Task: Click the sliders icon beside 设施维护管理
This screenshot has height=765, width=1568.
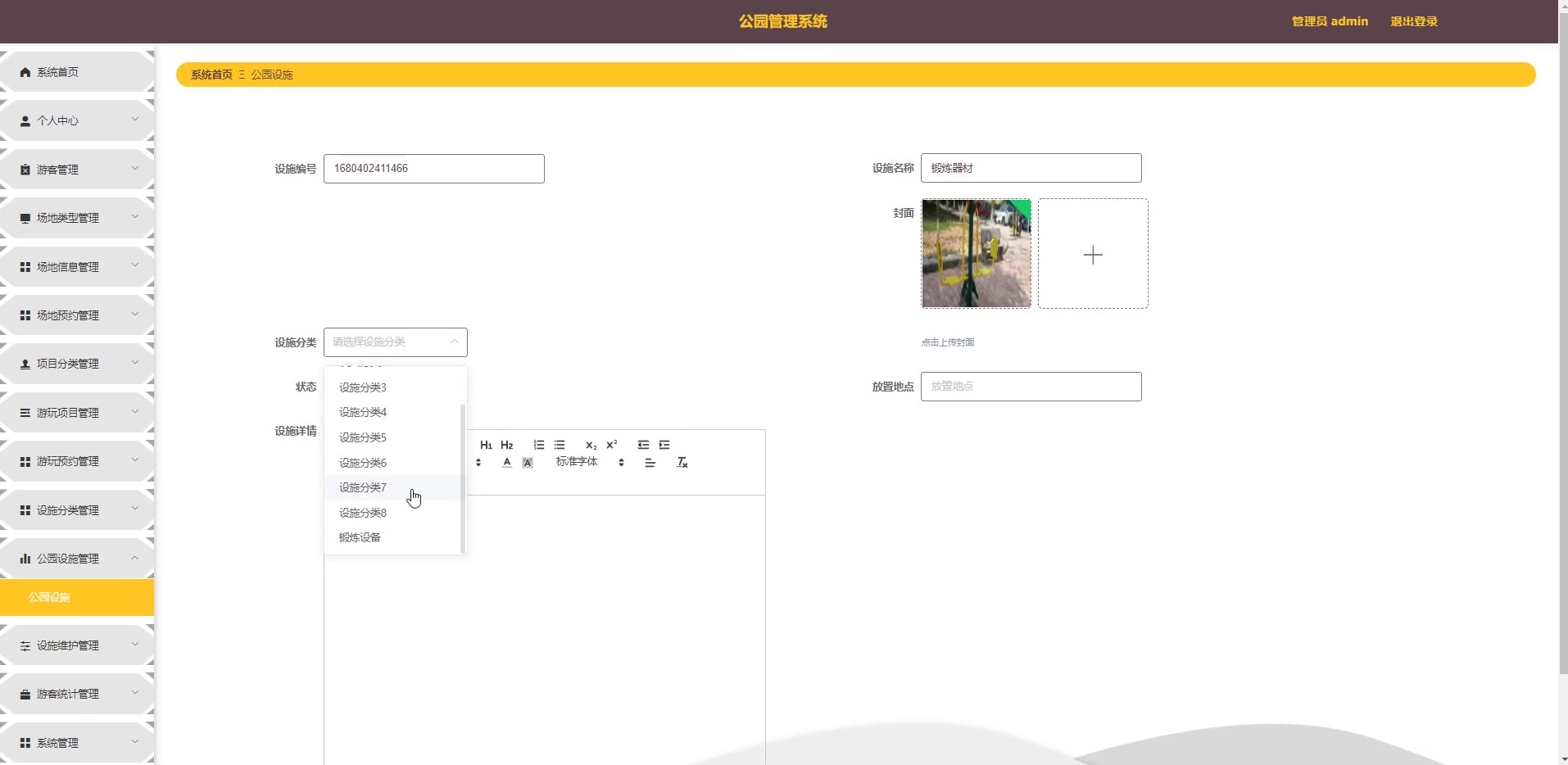Action: (25, 645)
